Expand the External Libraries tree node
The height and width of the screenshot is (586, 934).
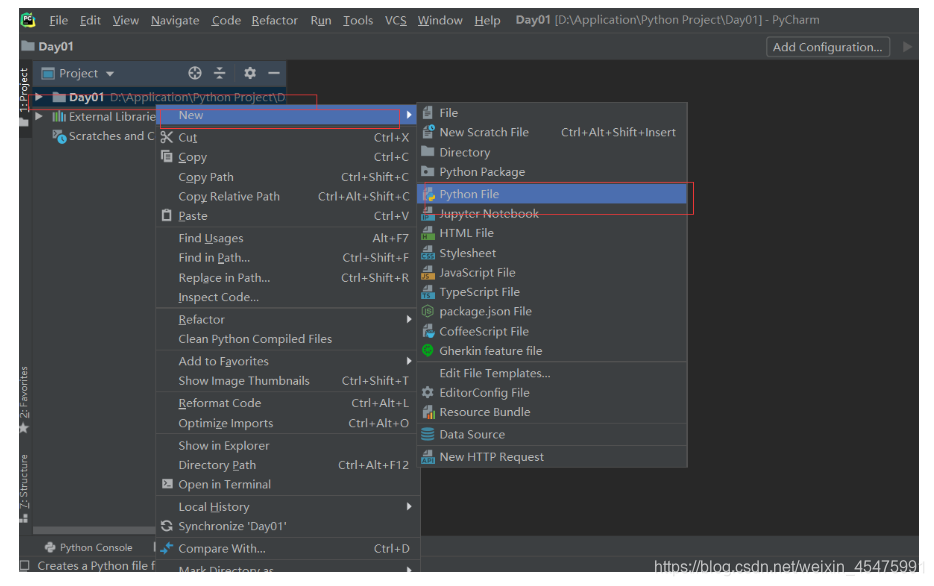[x=39, y=117]
